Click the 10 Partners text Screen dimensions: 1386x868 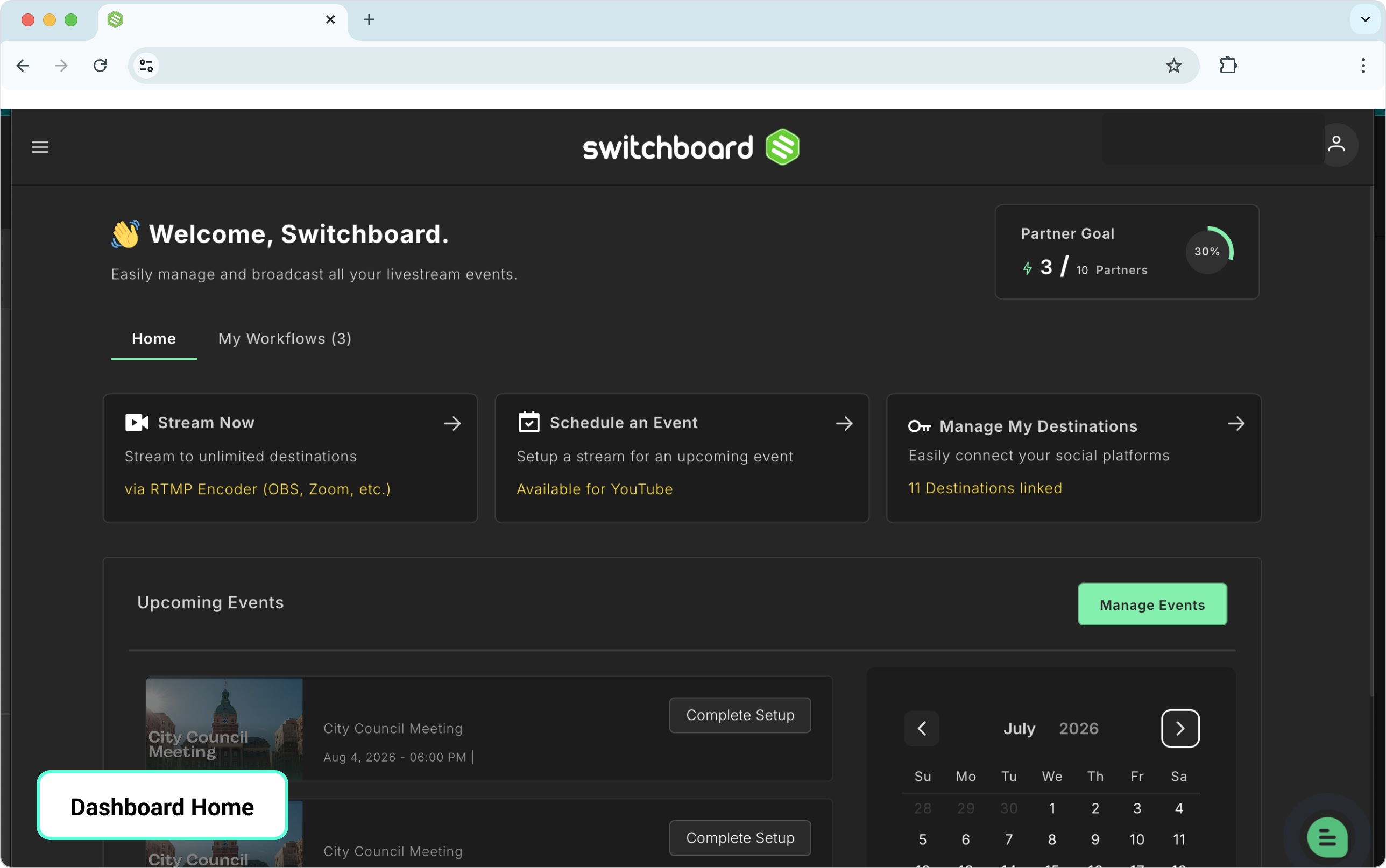click(x=1112, y=270)
